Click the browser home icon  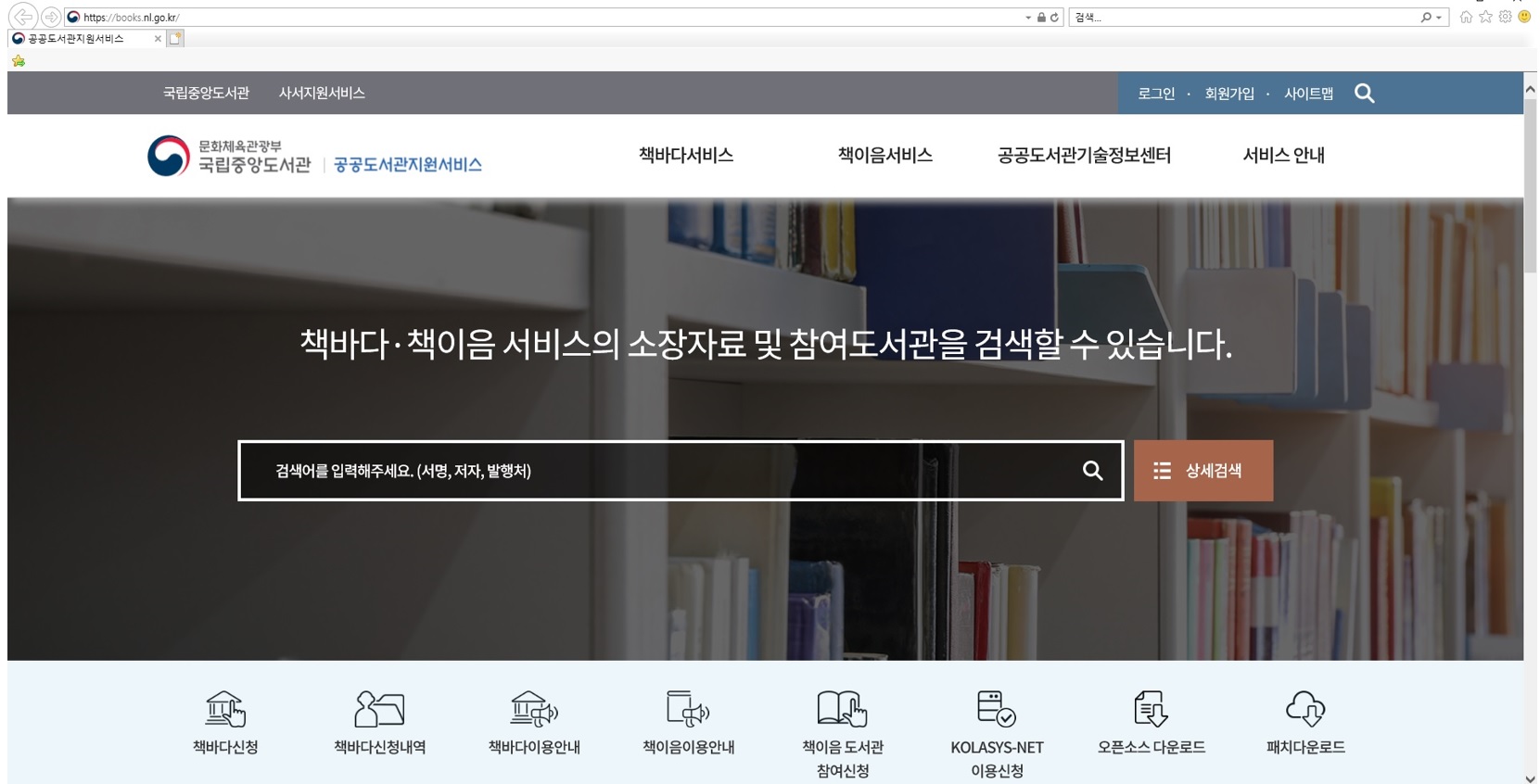(1466, 17)
